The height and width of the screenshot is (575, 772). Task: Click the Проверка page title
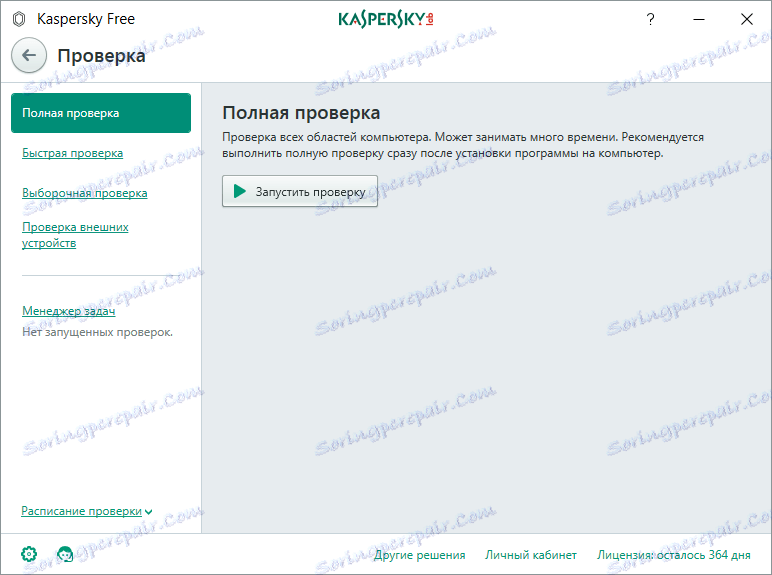click(101, 56)
